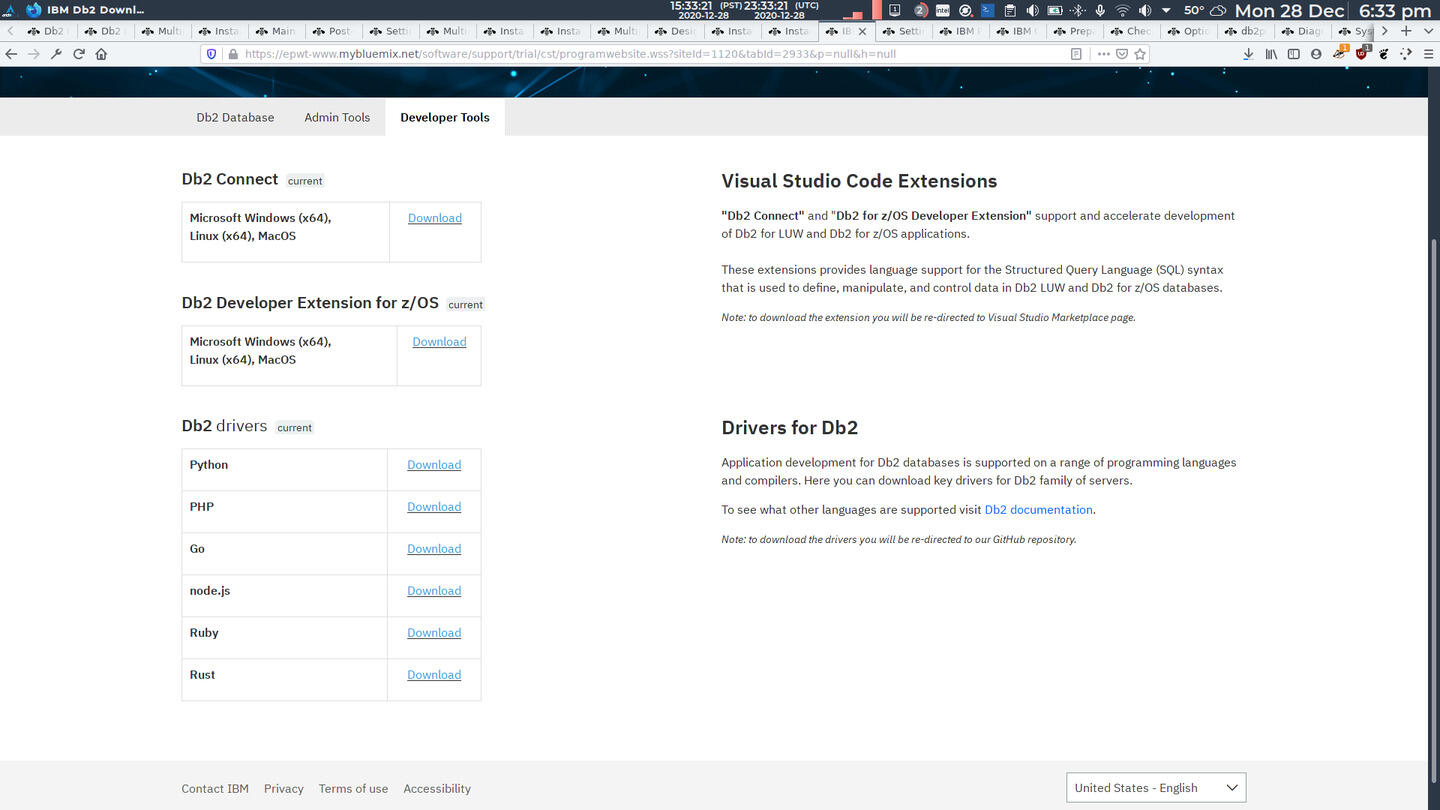Reload the page

click(x=78, y=54)
